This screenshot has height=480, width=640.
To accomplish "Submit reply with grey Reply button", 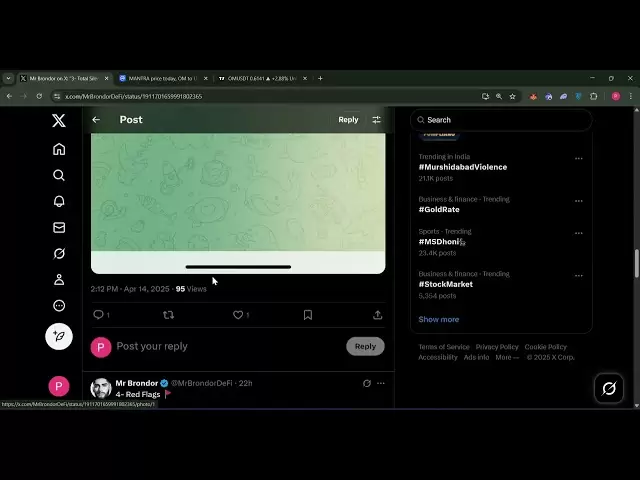I will [x=365, y=346].
